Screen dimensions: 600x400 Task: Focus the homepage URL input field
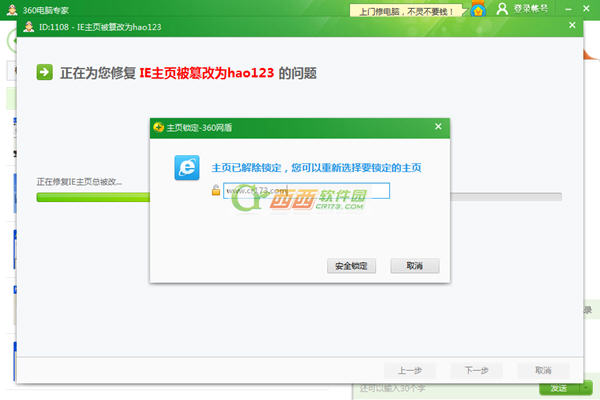tap(306, 191)
